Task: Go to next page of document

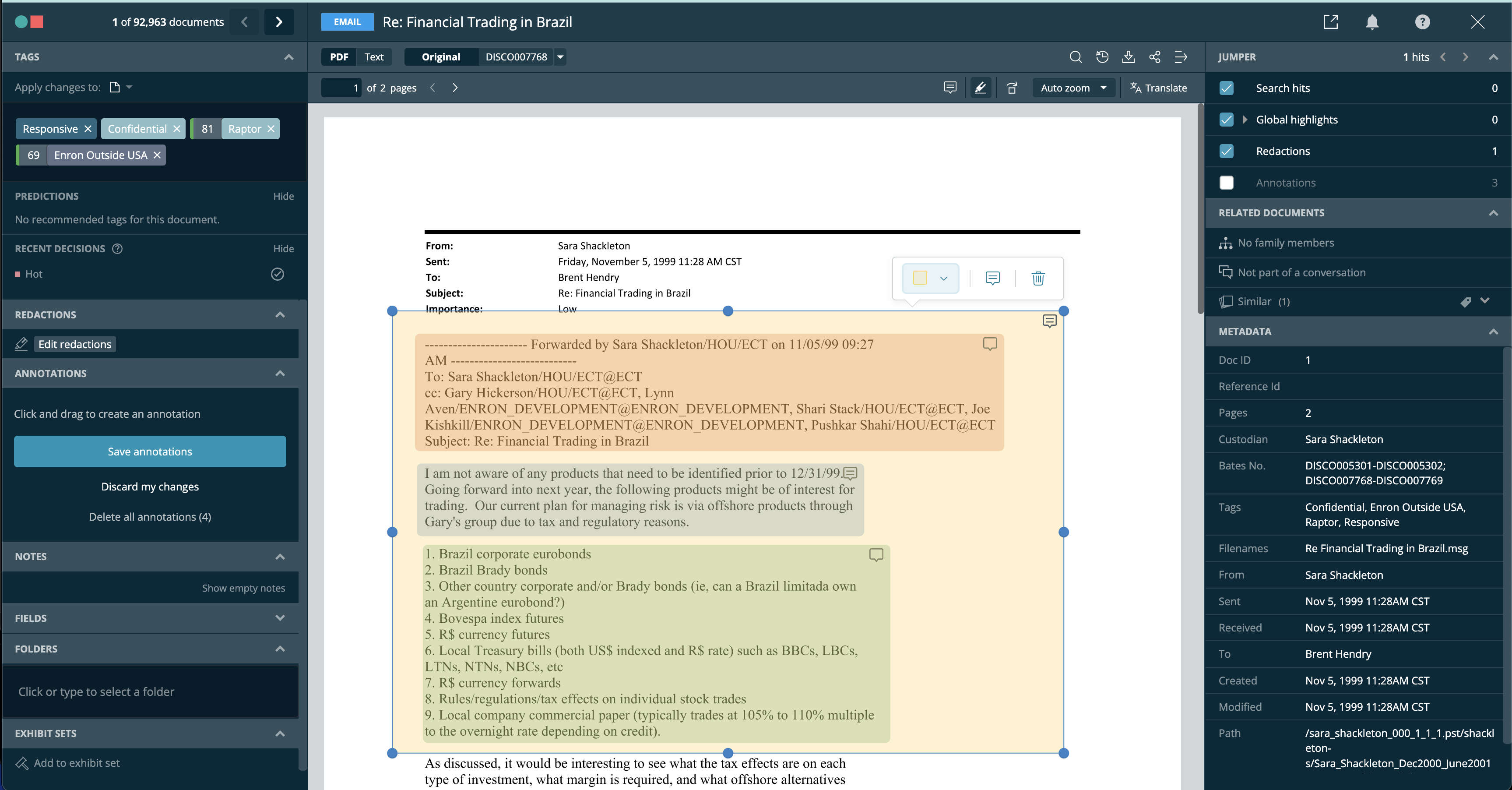Action: pyautogui.click(x=455, y=88)
